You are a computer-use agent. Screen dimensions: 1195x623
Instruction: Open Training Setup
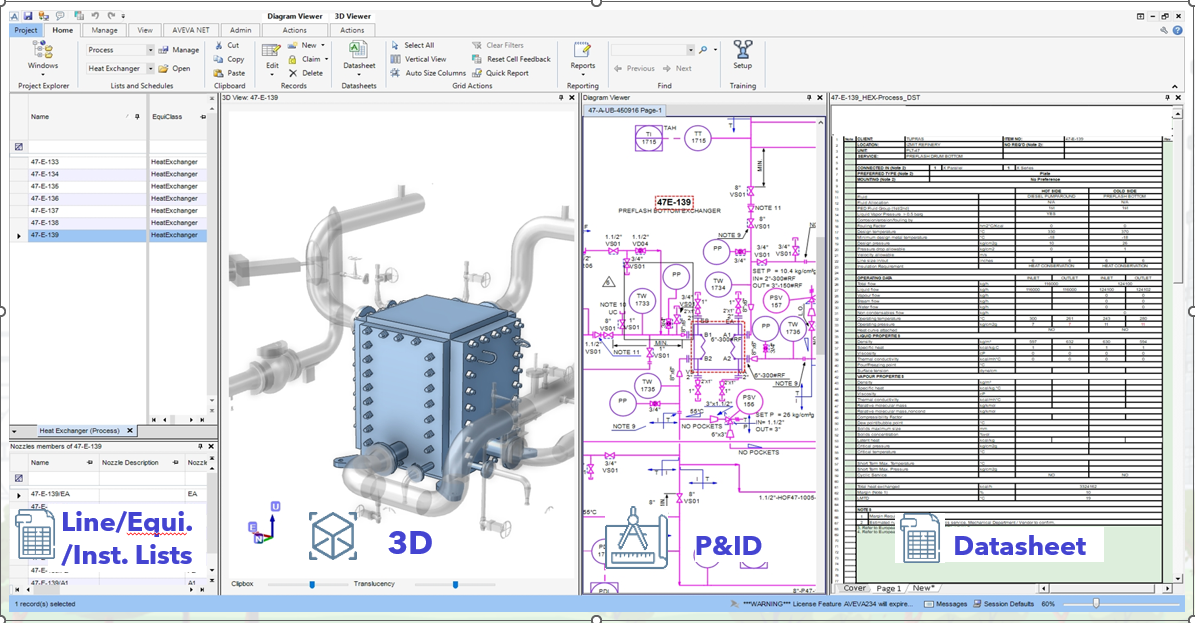742,55
